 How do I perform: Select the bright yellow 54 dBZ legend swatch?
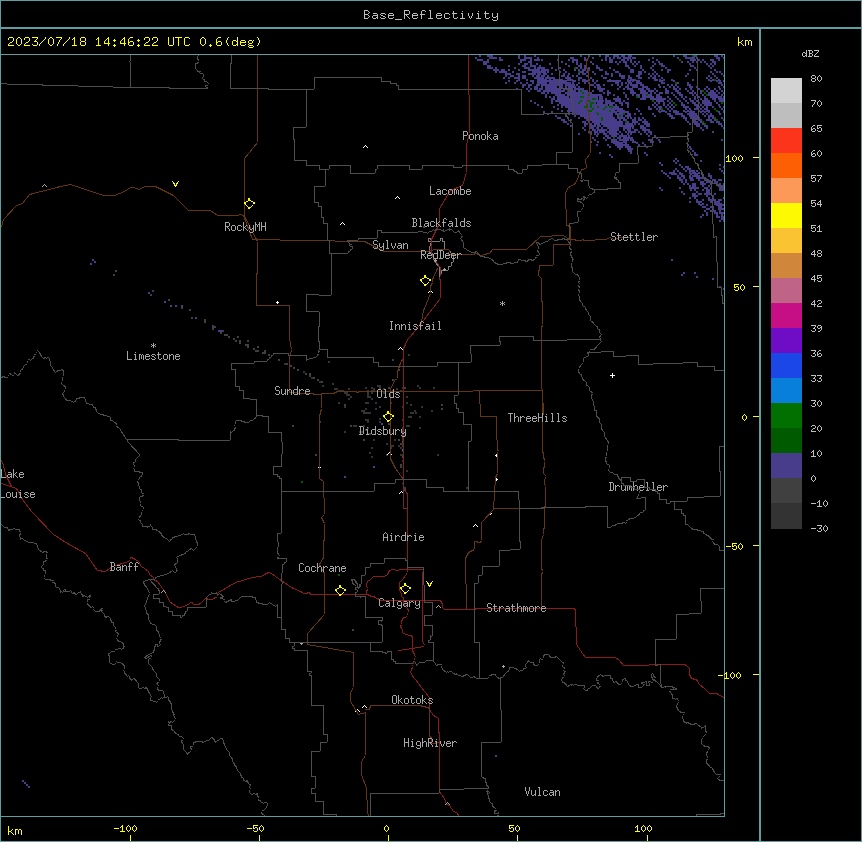click(x=786, y=215)
